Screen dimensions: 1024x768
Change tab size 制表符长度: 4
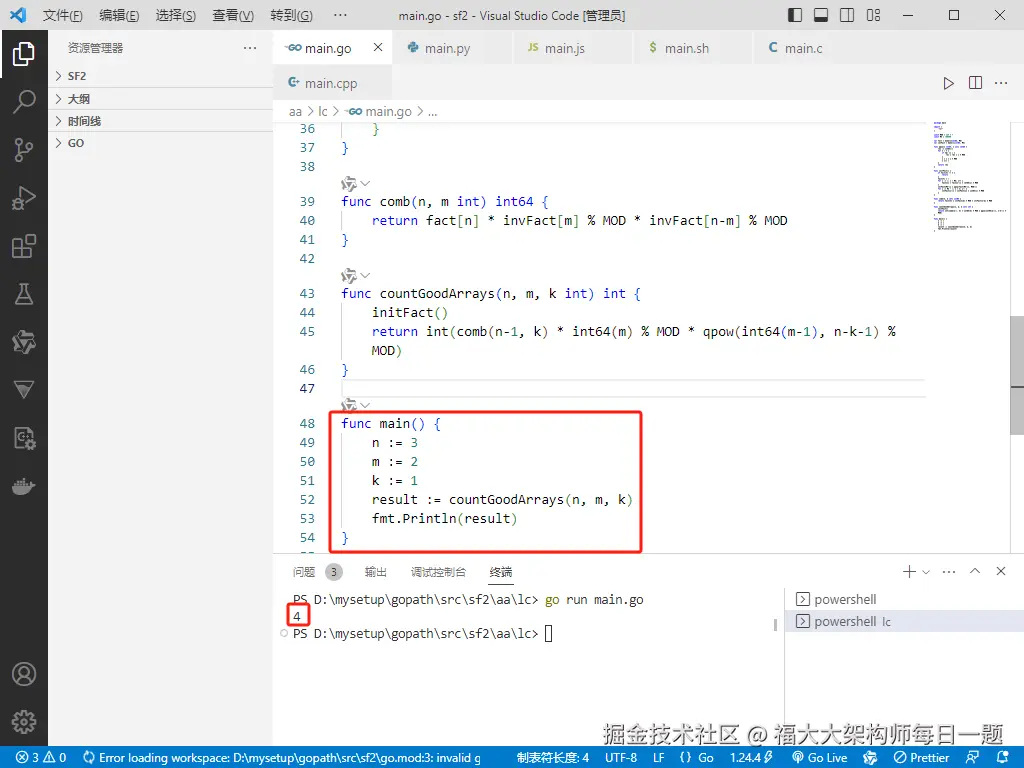[552, 758]
